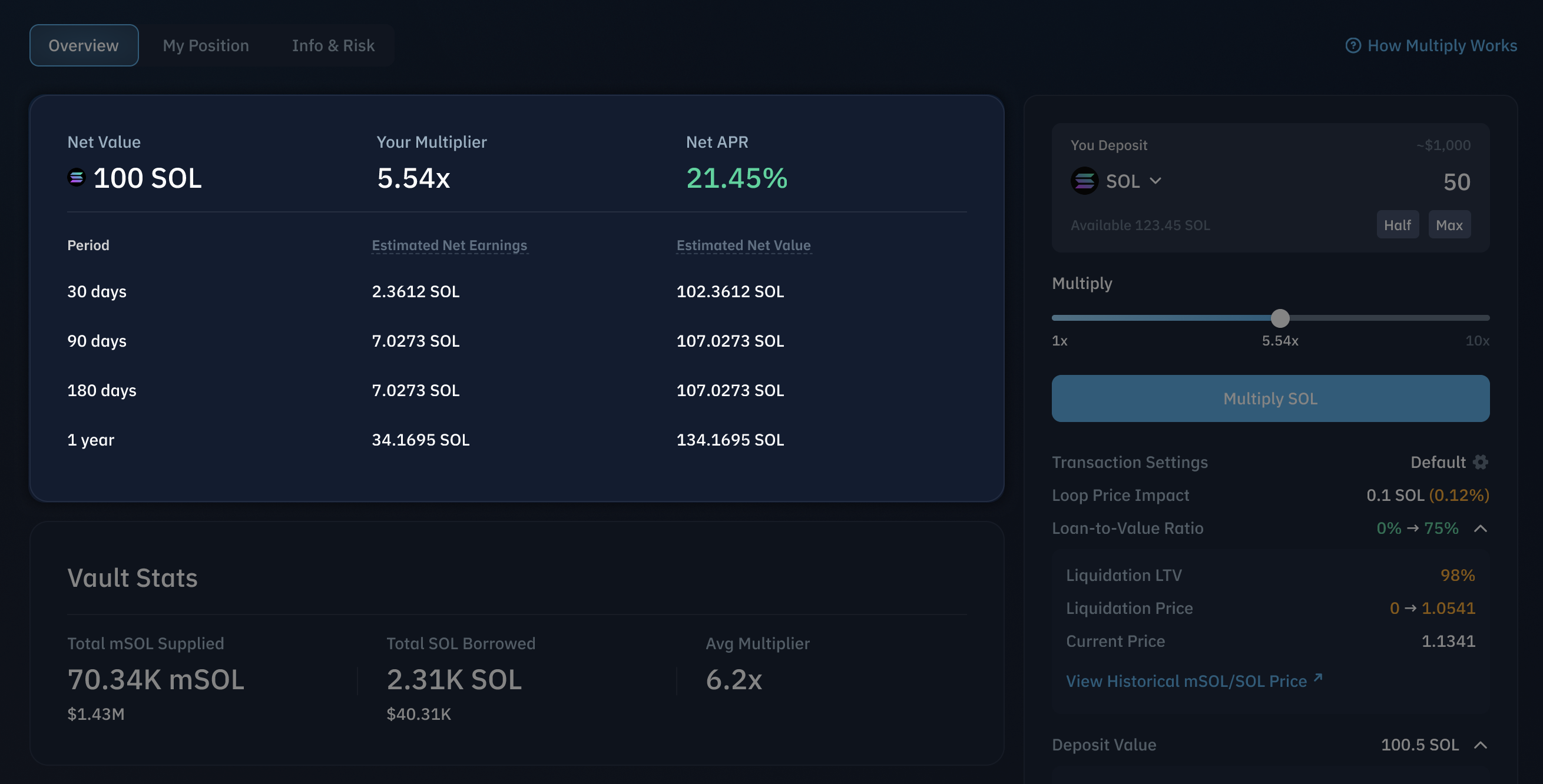
Task: Click external link arrow on historical price
Action: pos(1318,677)
